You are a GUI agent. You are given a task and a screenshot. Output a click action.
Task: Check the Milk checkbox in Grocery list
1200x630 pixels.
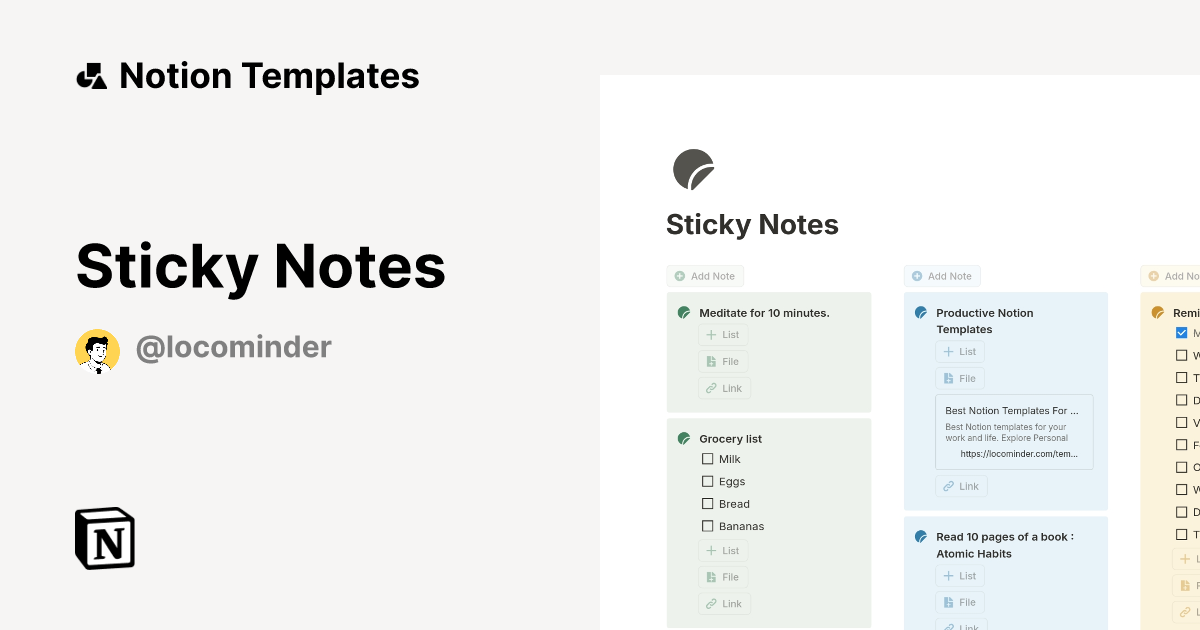[707, 458]
